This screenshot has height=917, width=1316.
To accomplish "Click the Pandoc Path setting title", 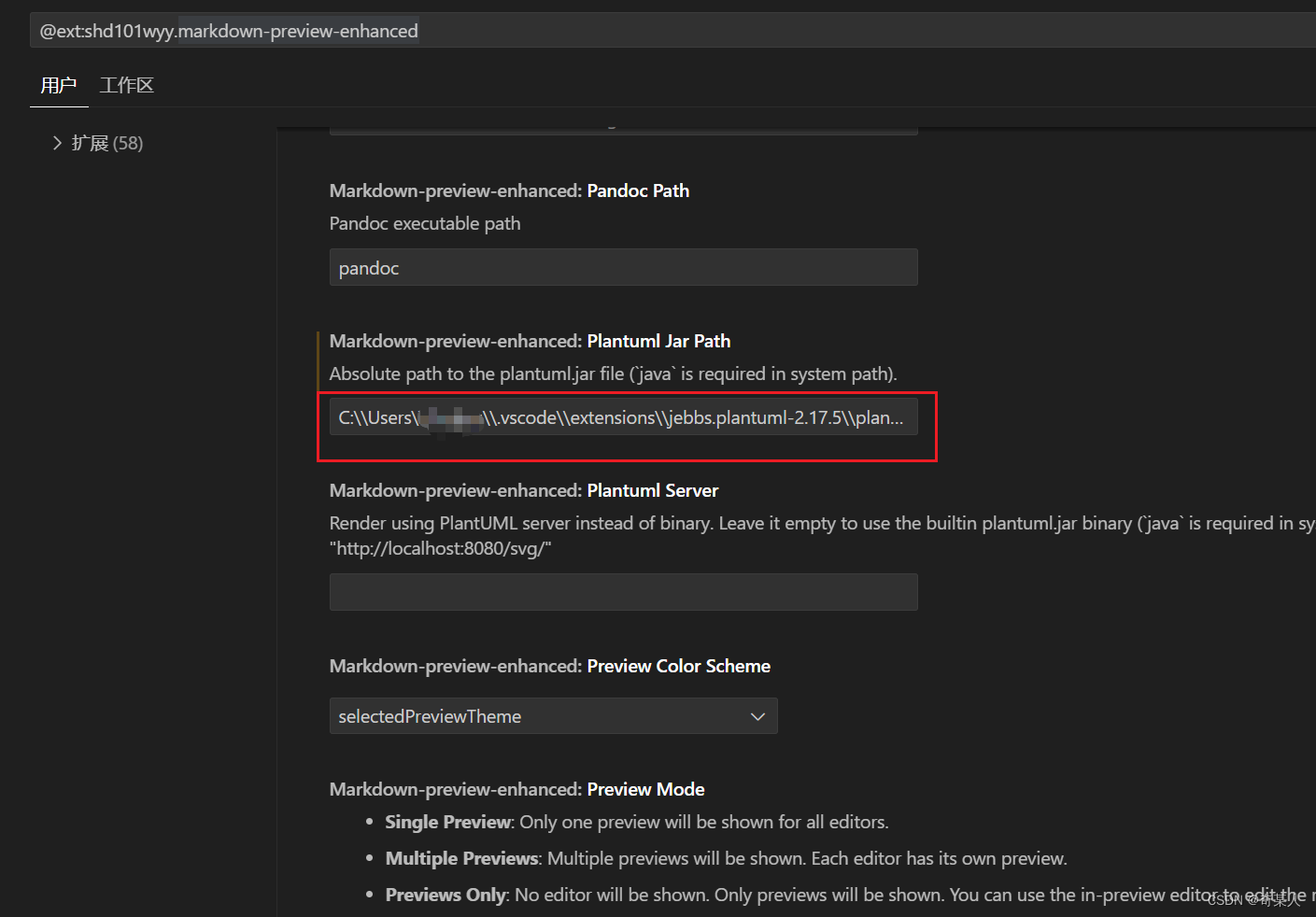I will (x=509, y=190).
